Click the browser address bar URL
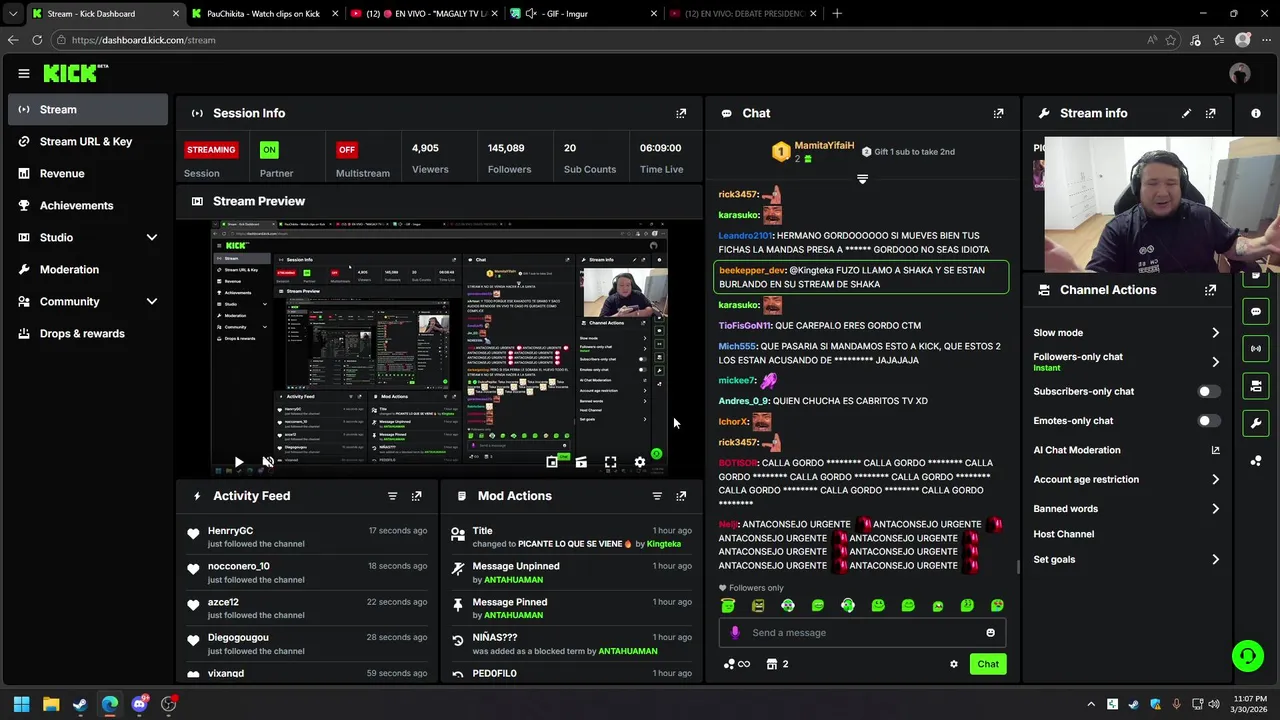Screen dimensions: 1280x720 (143, 40)
